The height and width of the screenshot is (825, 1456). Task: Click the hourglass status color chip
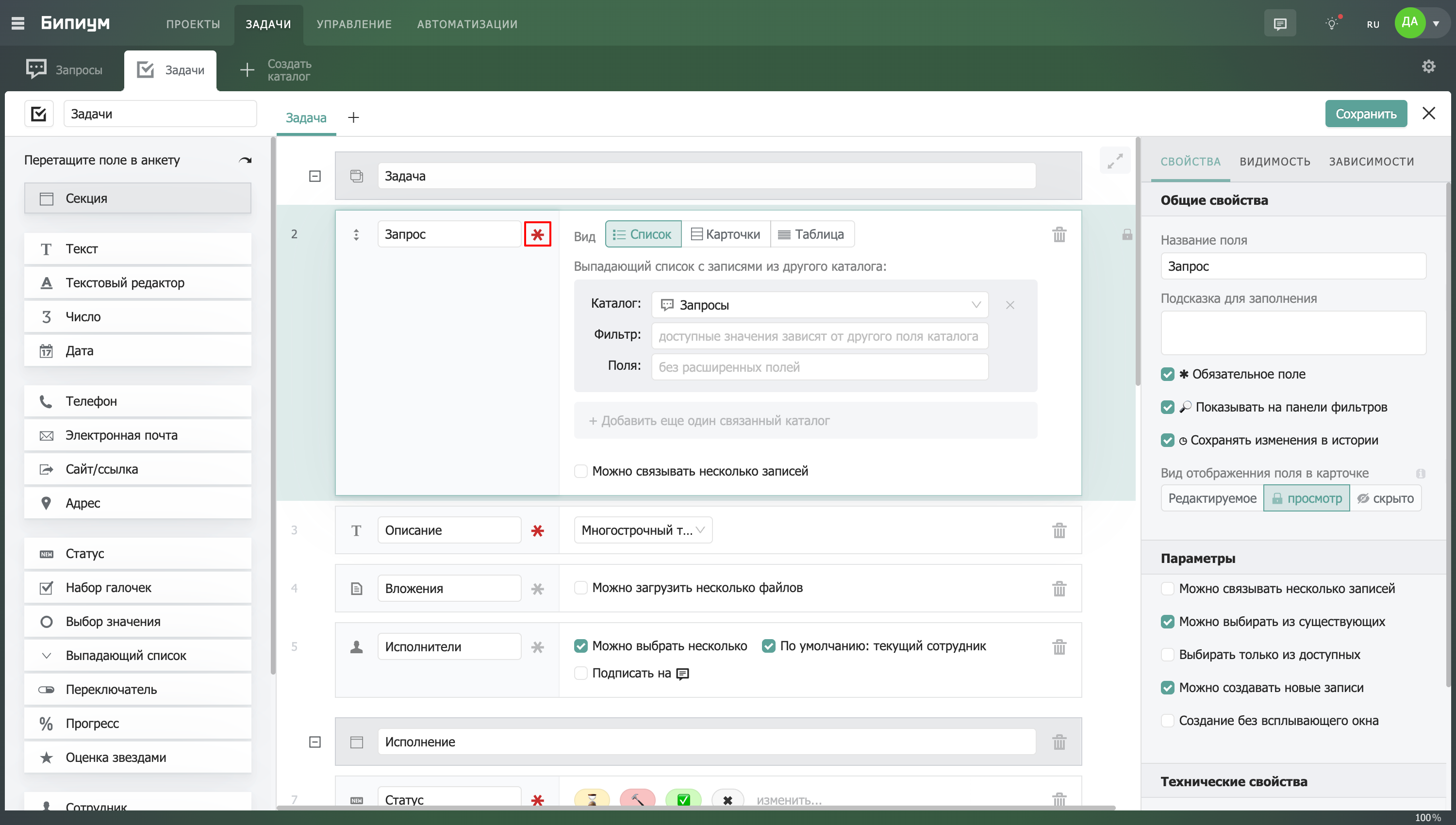coord(592,799)
